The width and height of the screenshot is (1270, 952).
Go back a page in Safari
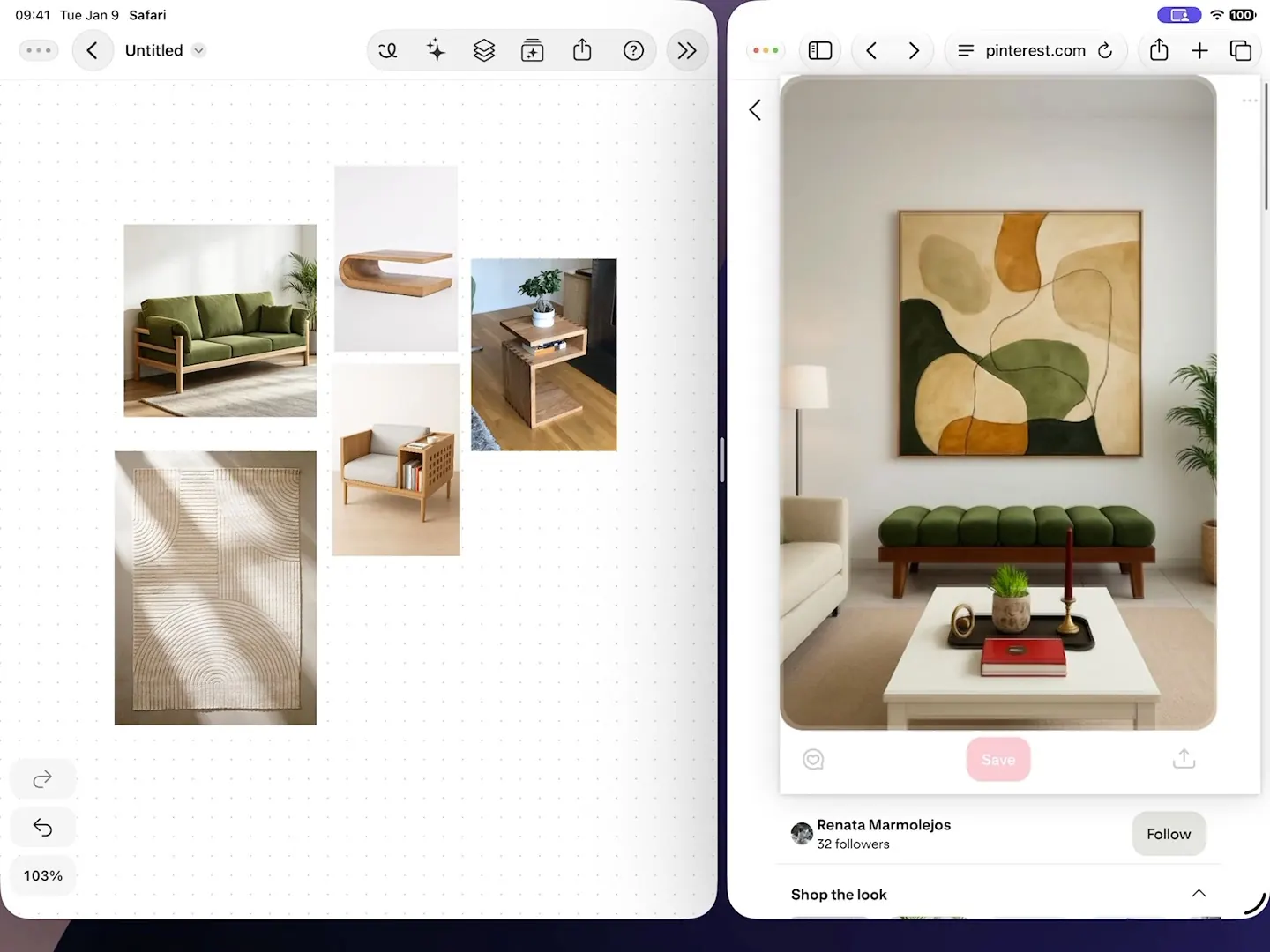pos(871,50)
